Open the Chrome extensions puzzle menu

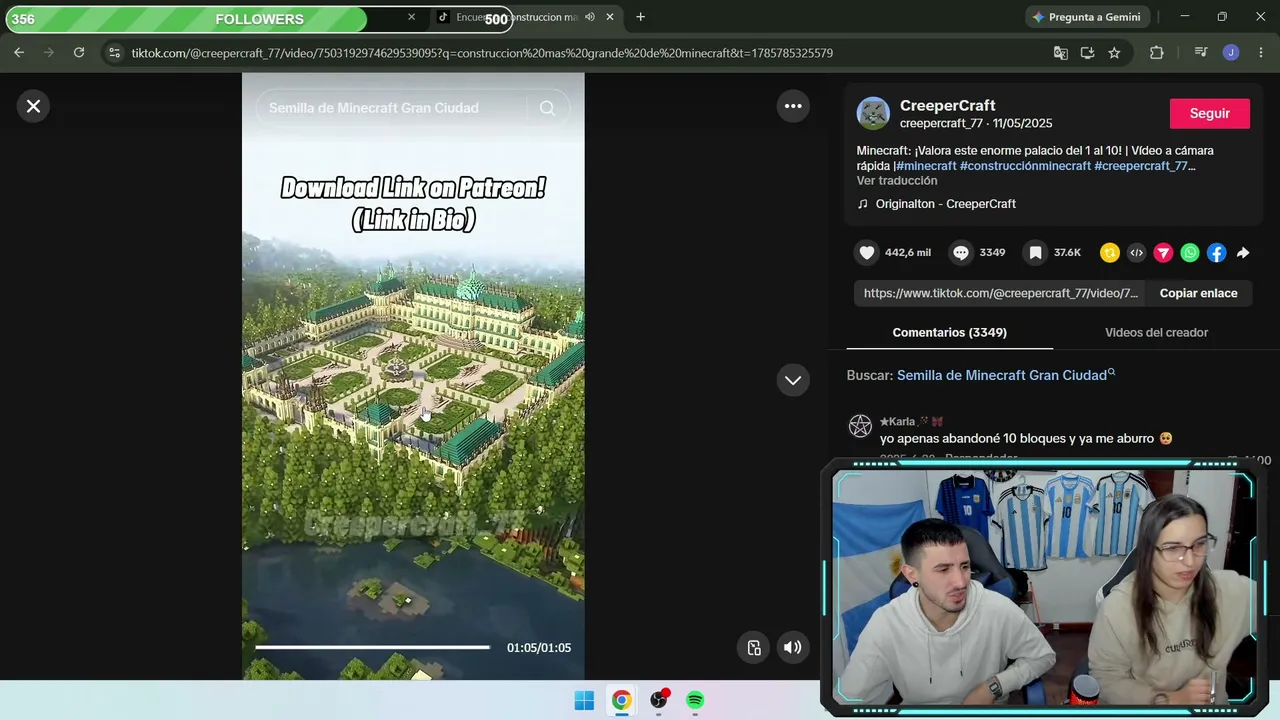[1157, 53]
